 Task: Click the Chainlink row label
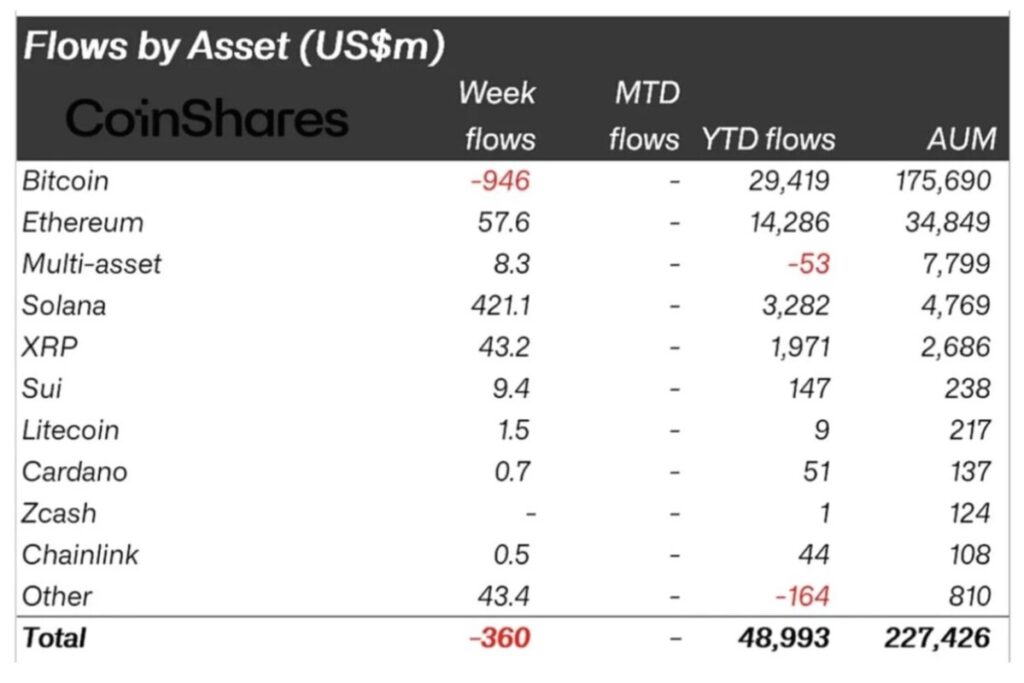tap(81, 554)
